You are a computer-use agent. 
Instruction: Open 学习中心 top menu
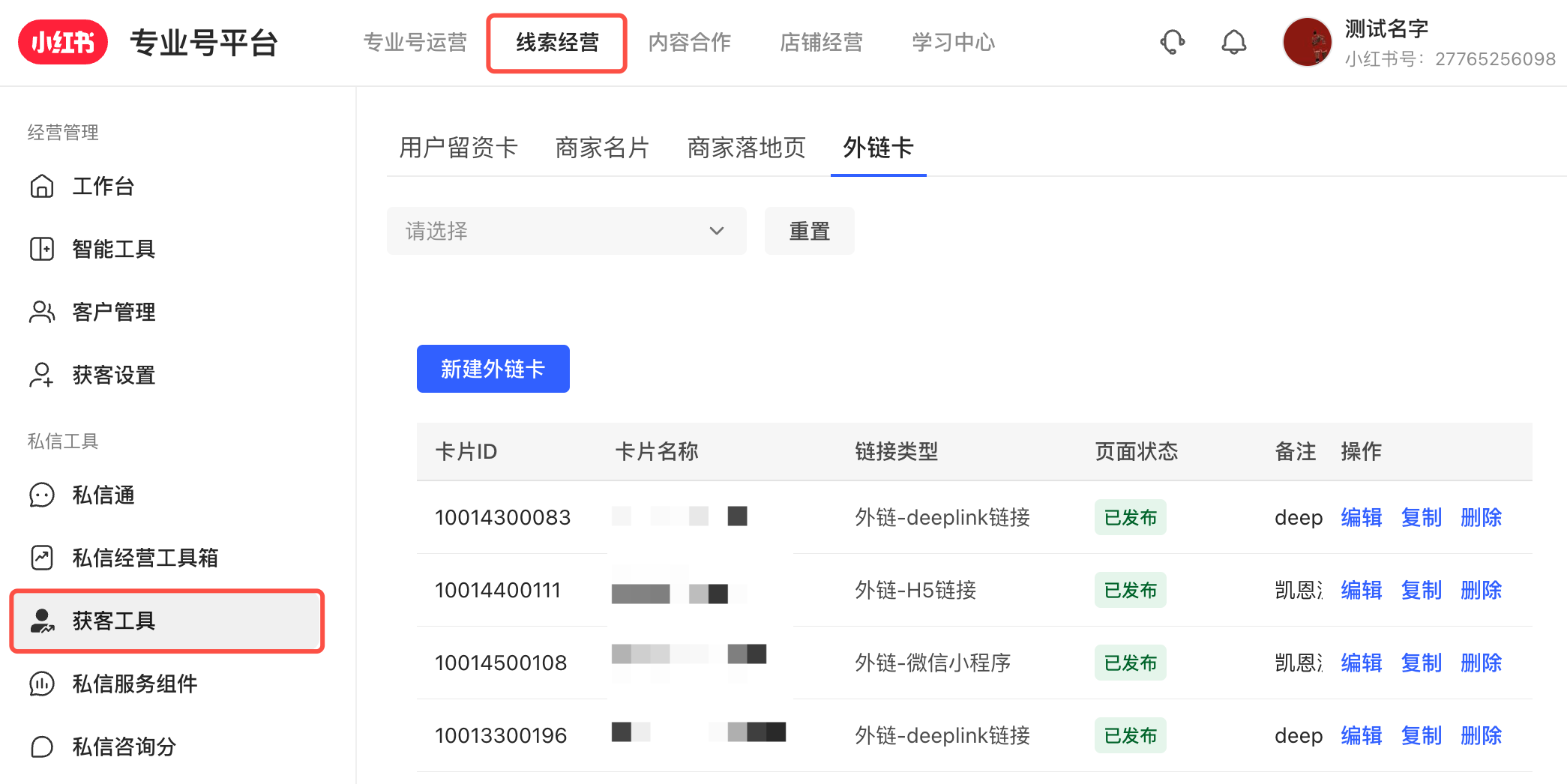click(954, 42)
